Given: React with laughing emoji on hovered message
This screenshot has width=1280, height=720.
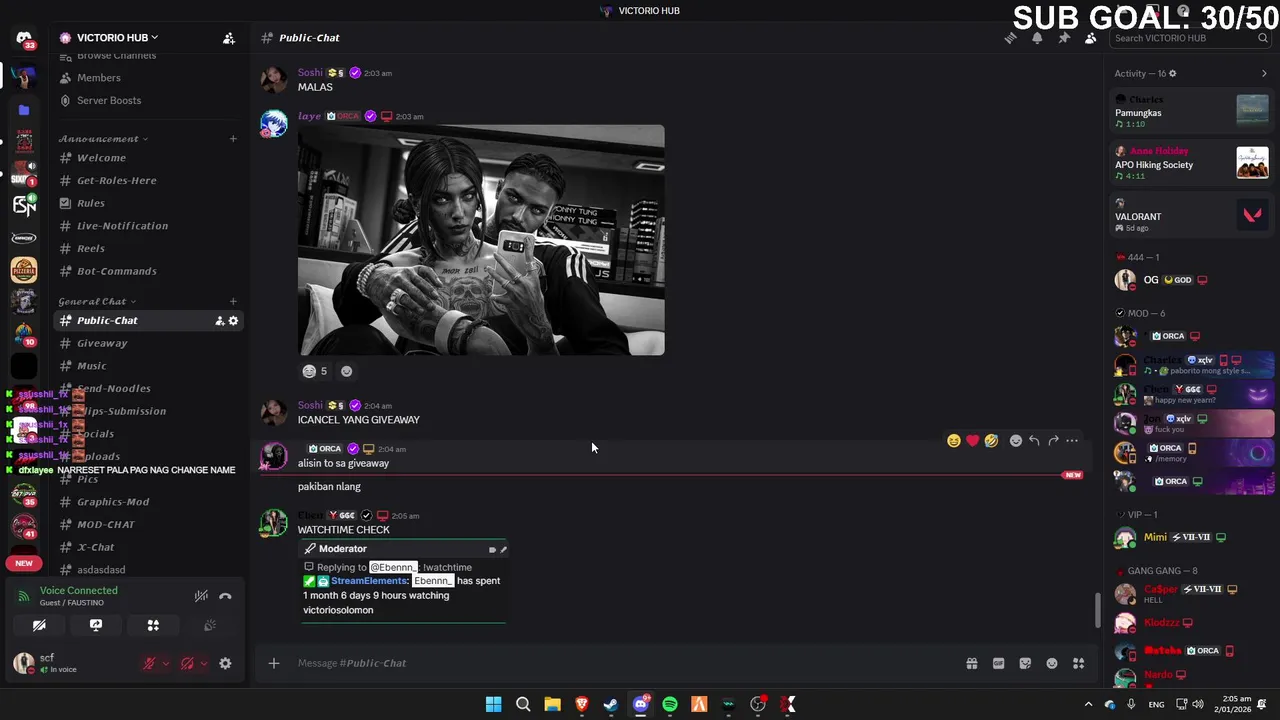Looking at the screenshot, I should 954,441.
